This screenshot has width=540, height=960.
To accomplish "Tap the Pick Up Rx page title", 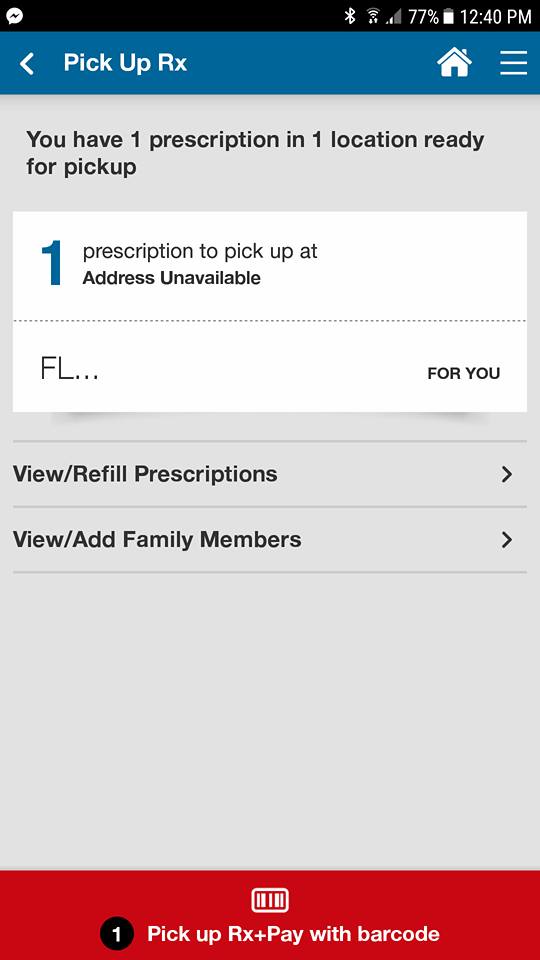I will click(125, 63).
